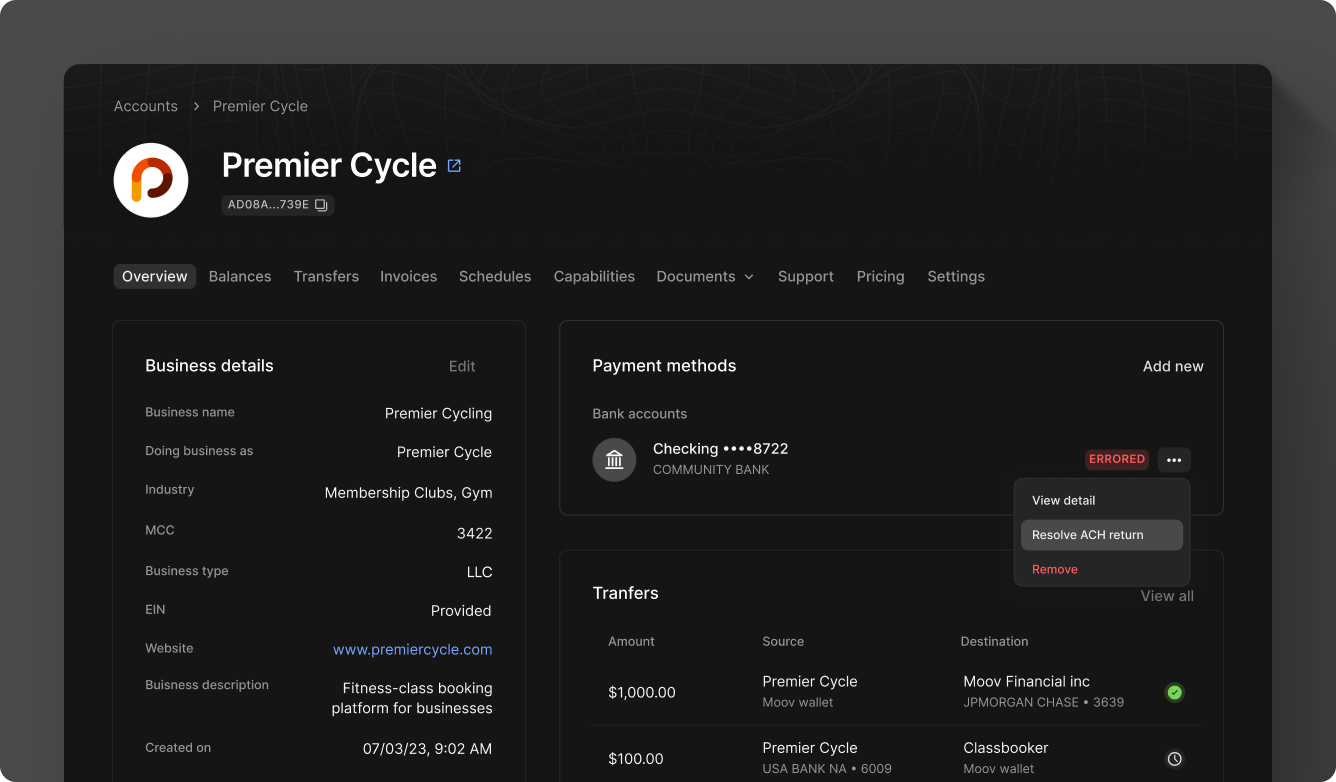This screenshot has height=782, width=1336.
Task: Click Moov Financial inc destination
Action: pos(1026,682)
